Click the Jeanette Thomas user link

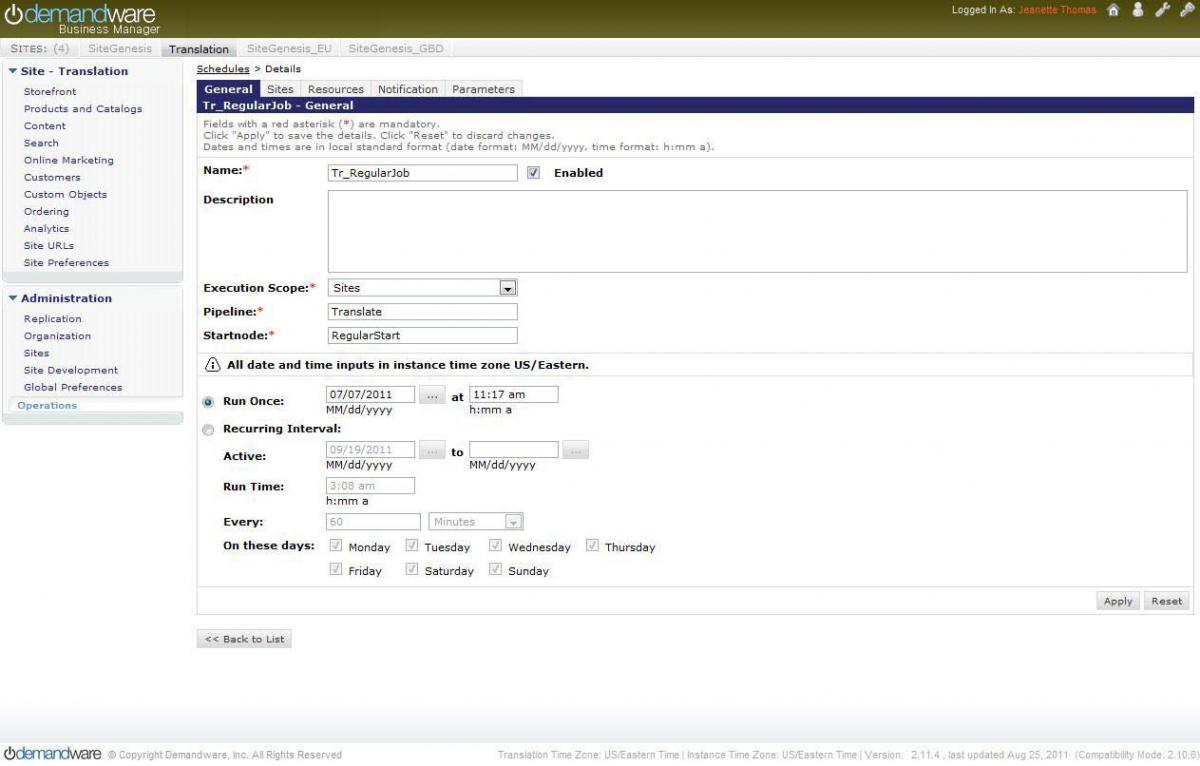[x=1057, y=10]
